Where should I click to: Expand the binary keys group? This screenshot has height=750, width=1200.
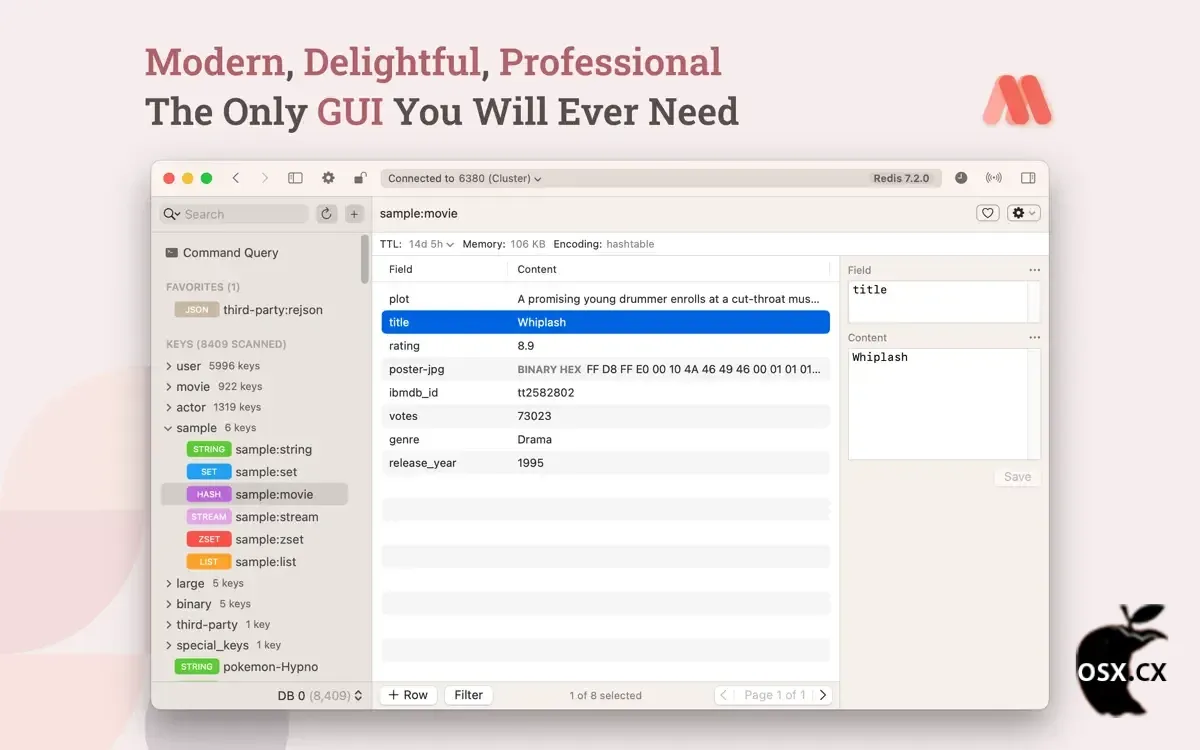pyautogui.click(x=168, y=604)
